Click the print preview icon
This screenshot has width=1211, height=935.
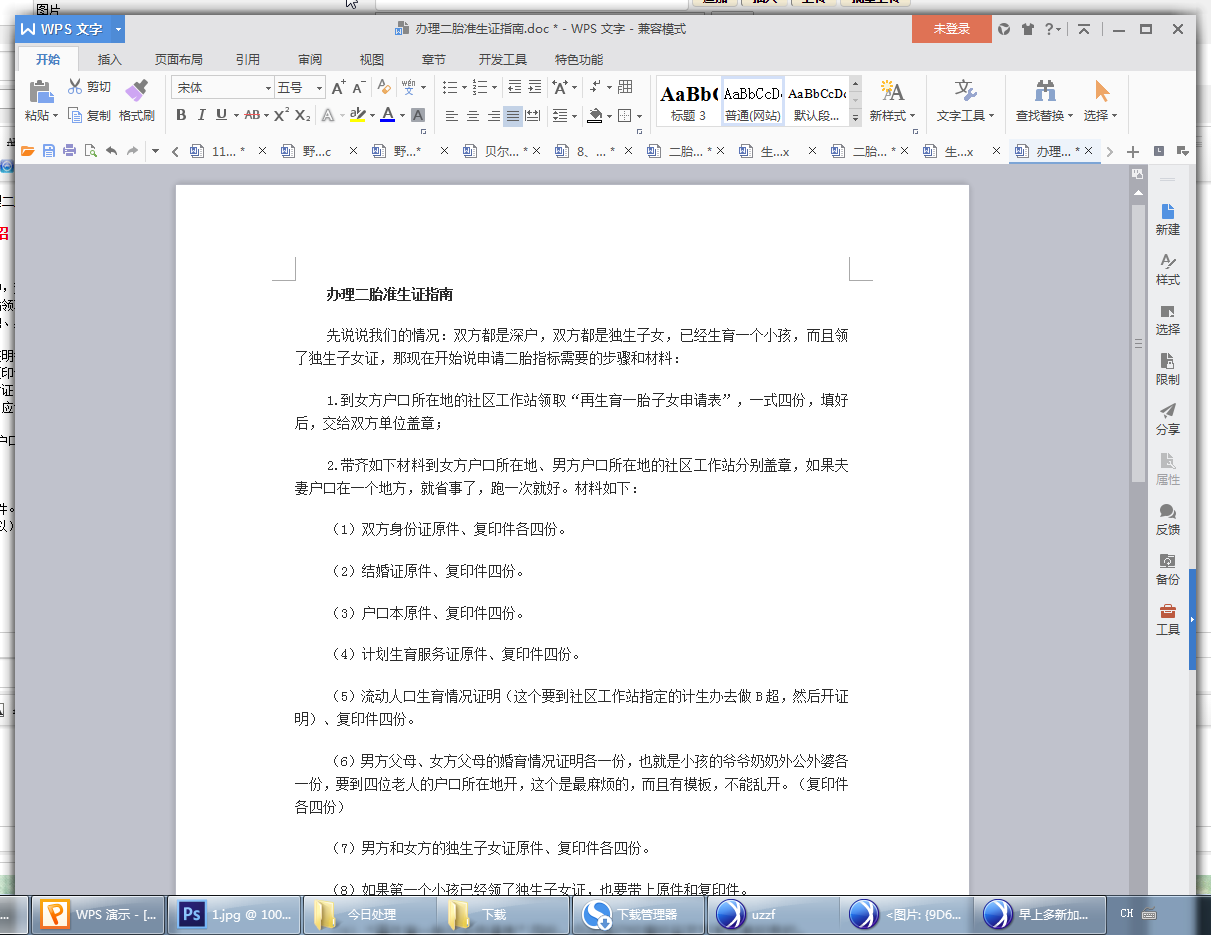[x=90, y=151]
